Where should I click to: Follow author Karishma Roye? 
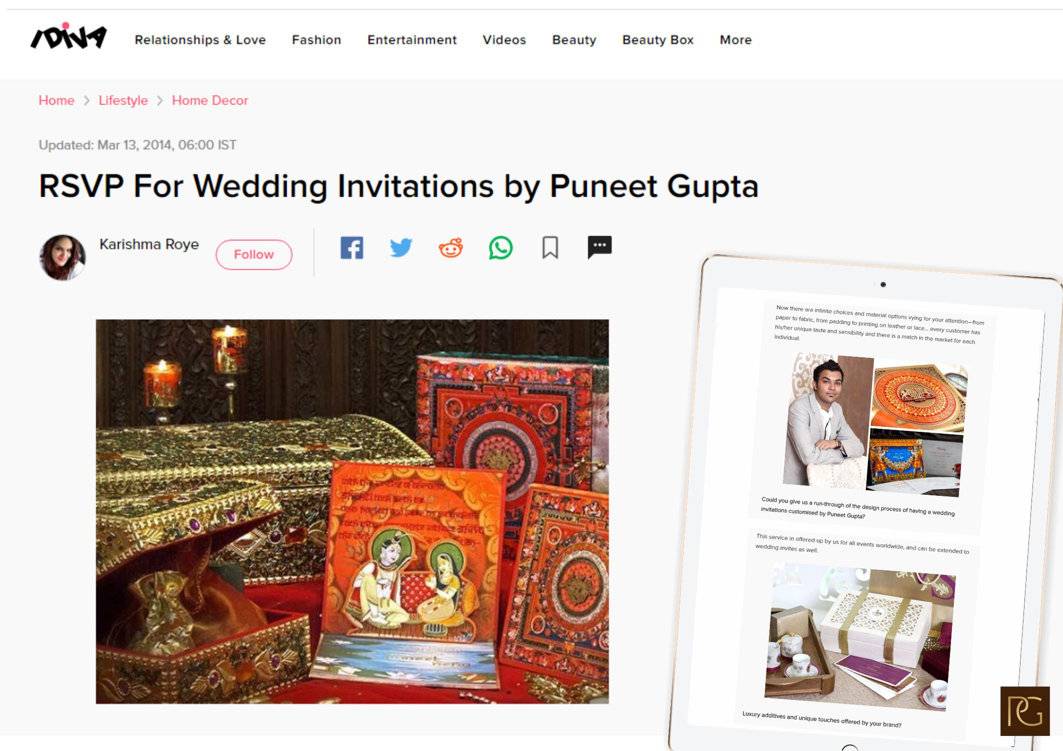(254, 255)
